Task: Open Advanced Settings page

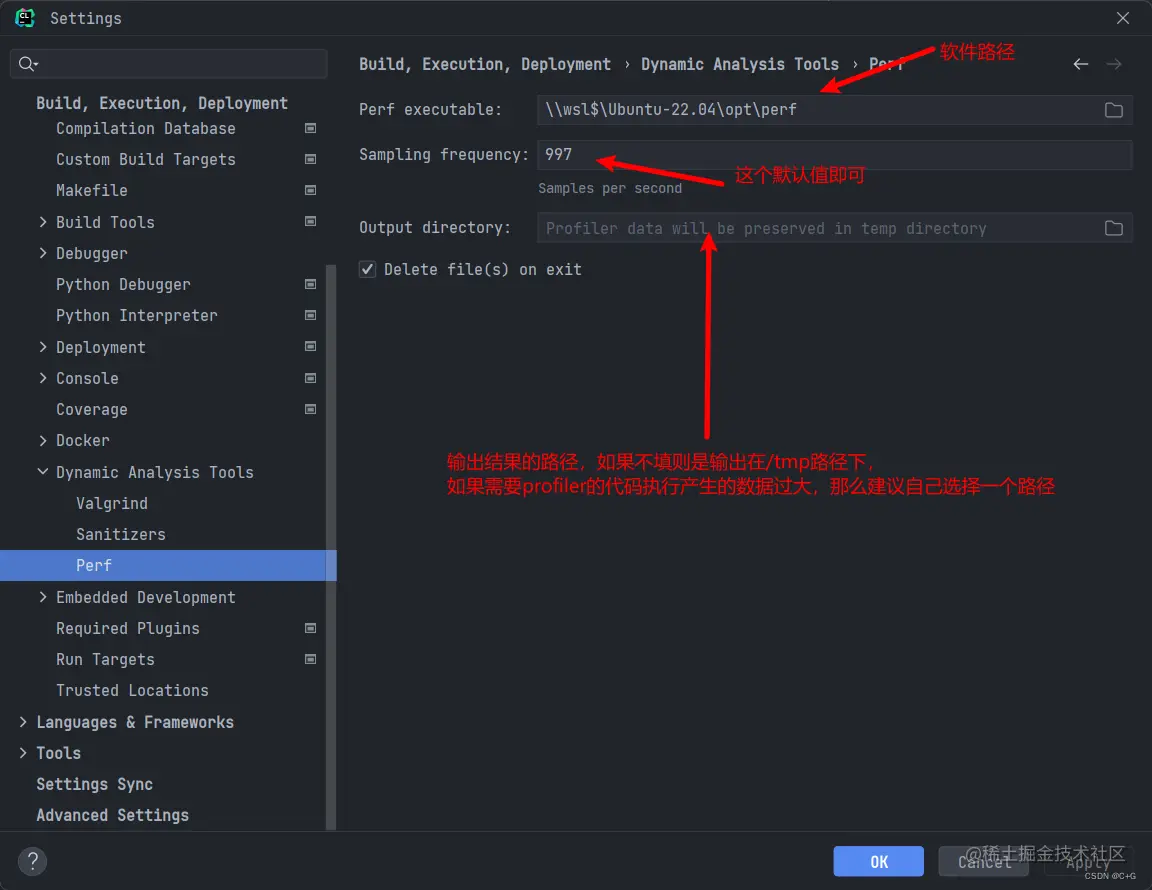Action: click(112, 815)
